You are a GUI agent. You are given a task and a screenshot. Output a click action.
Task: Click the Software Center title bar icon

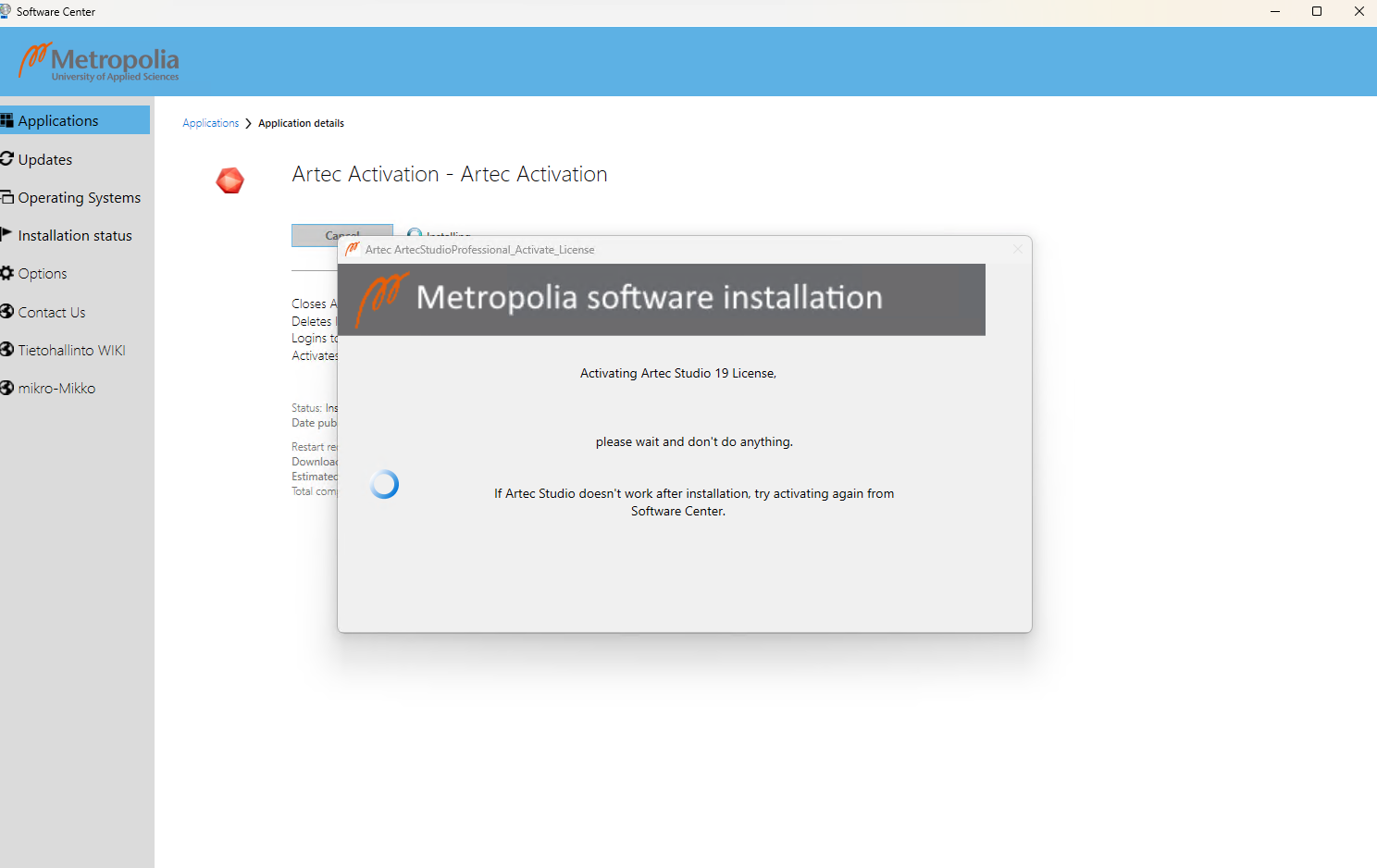(x=6, y=11)
